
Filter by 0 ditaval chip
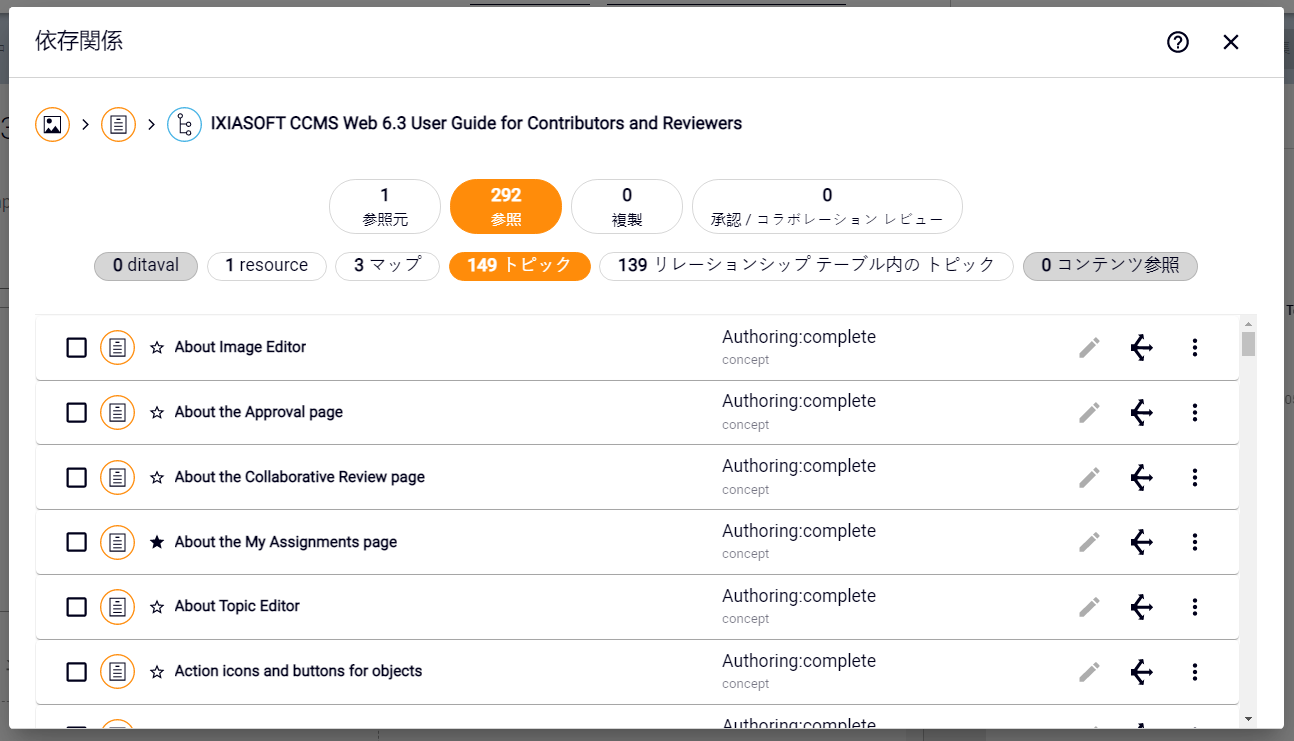coord(146,266)
